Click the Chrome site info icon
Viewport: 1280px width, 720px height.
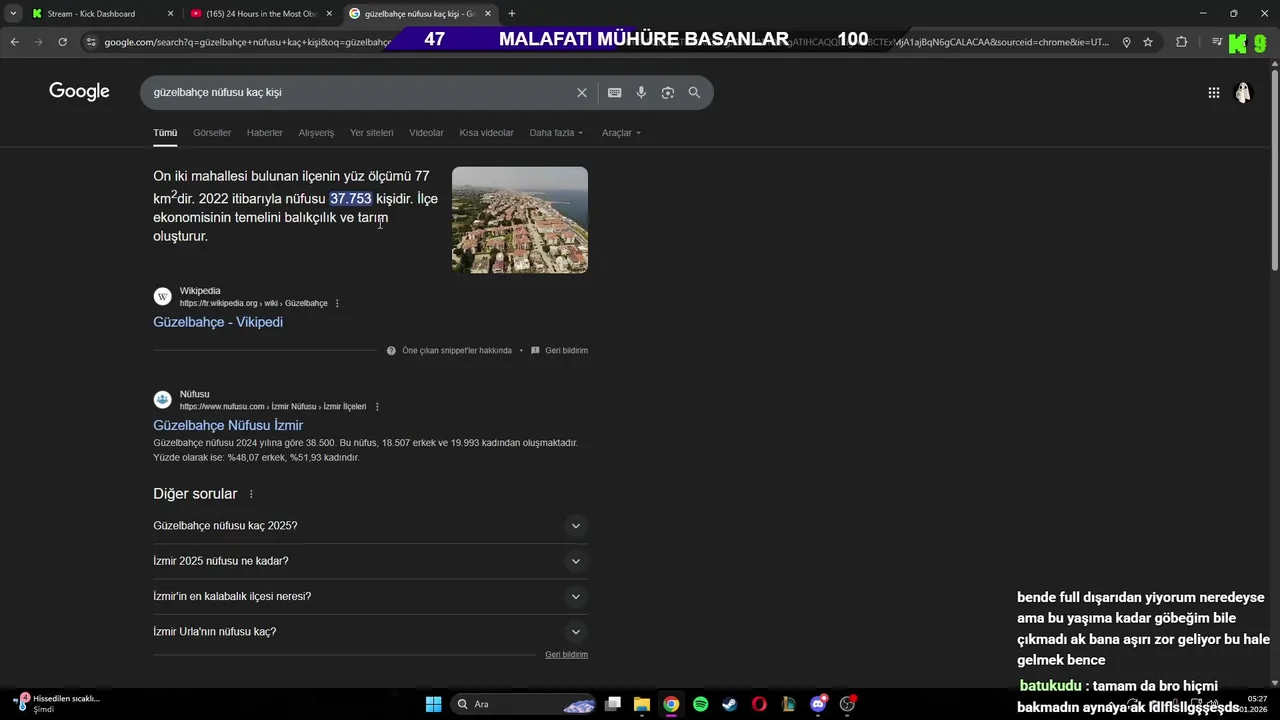pyautogui.click(x=91, y=42)
